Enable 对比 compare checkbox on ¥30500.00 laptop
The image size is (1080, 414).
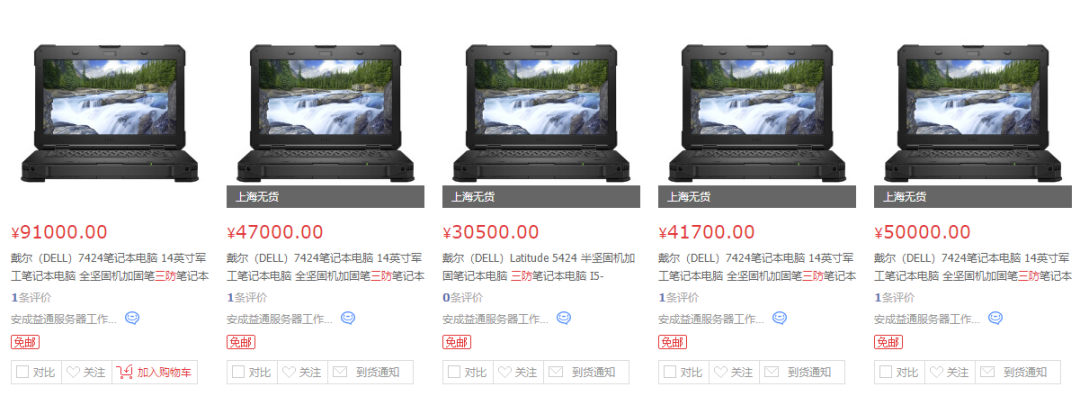click(454, 372)
